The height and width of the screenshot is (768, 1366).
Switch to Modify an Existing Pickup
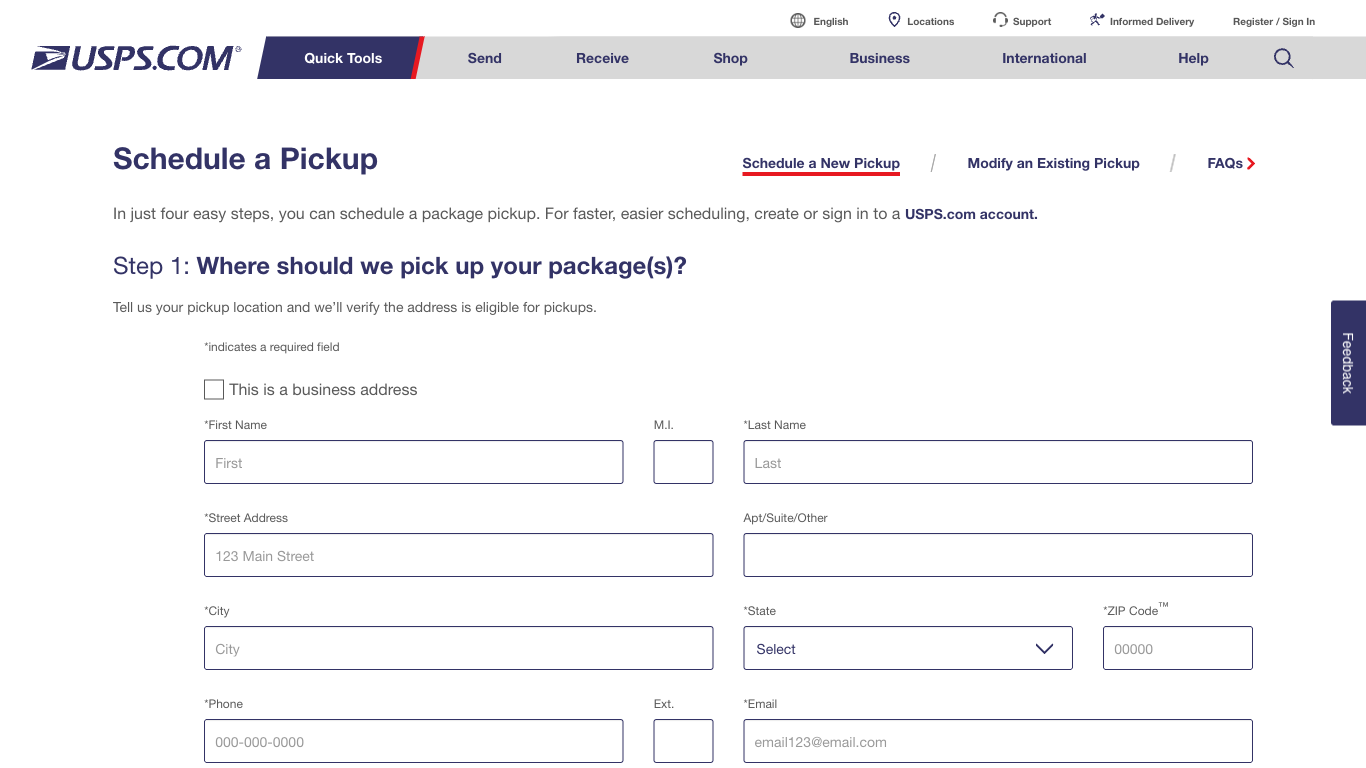[1053, 163]
